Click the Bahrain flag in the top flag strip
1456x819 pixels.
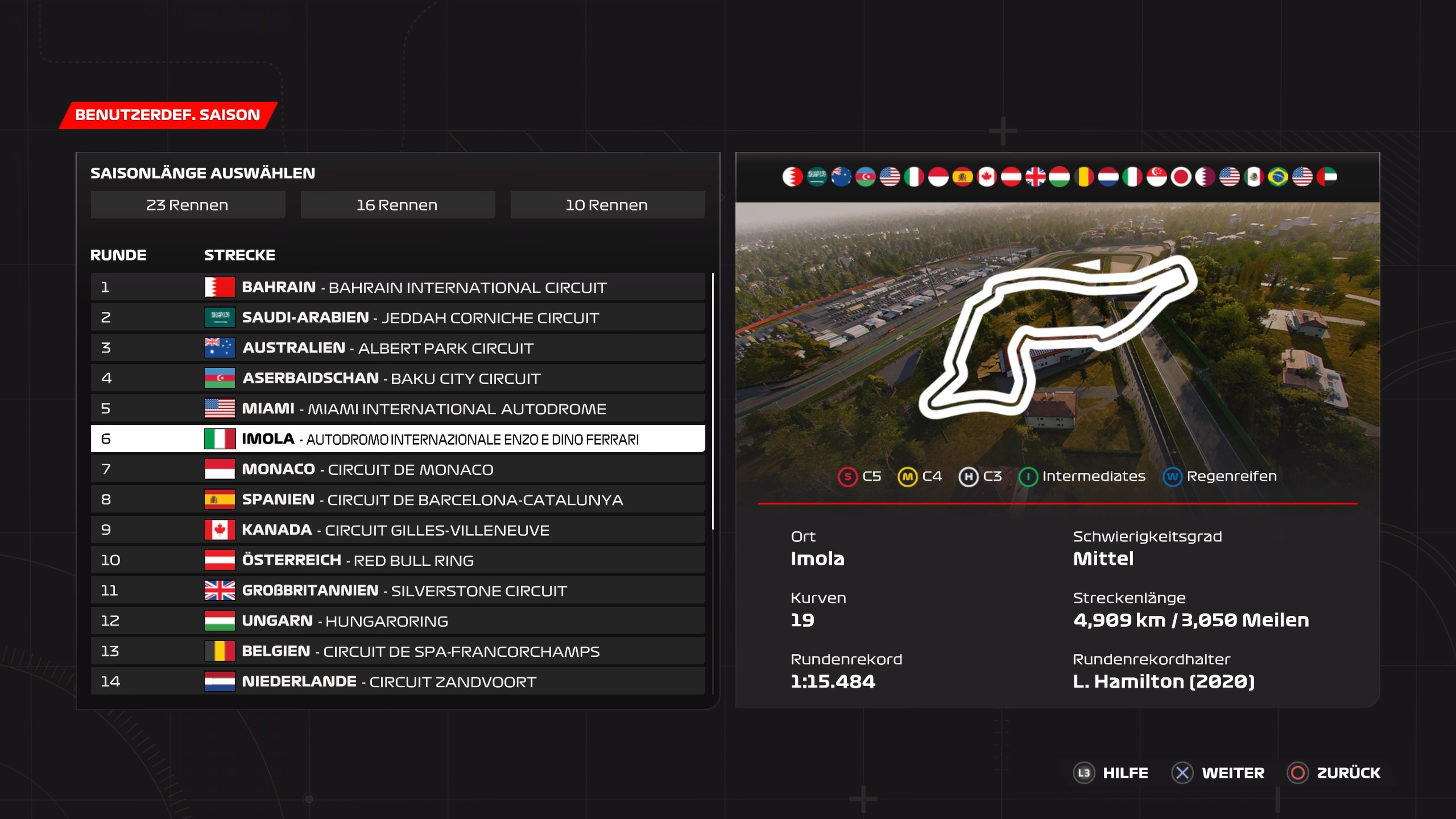(792, 177)
